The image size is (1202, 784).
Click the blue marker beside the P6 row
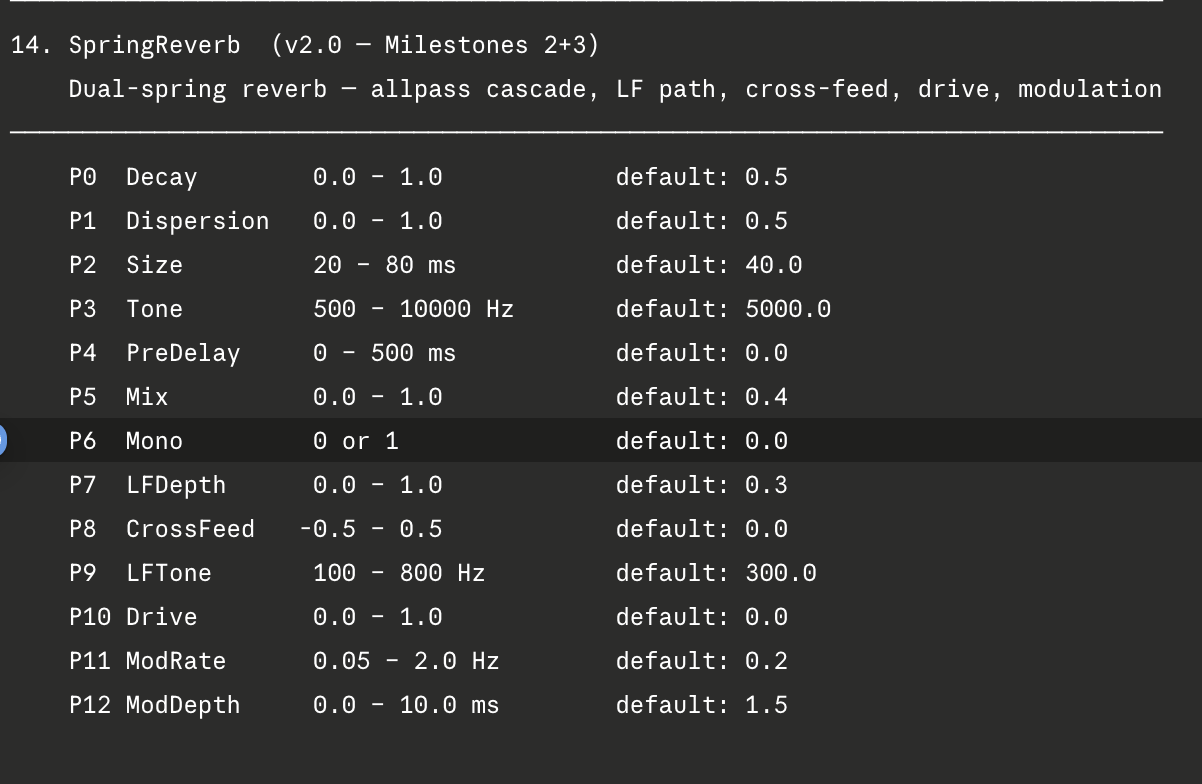coord(2,440)
